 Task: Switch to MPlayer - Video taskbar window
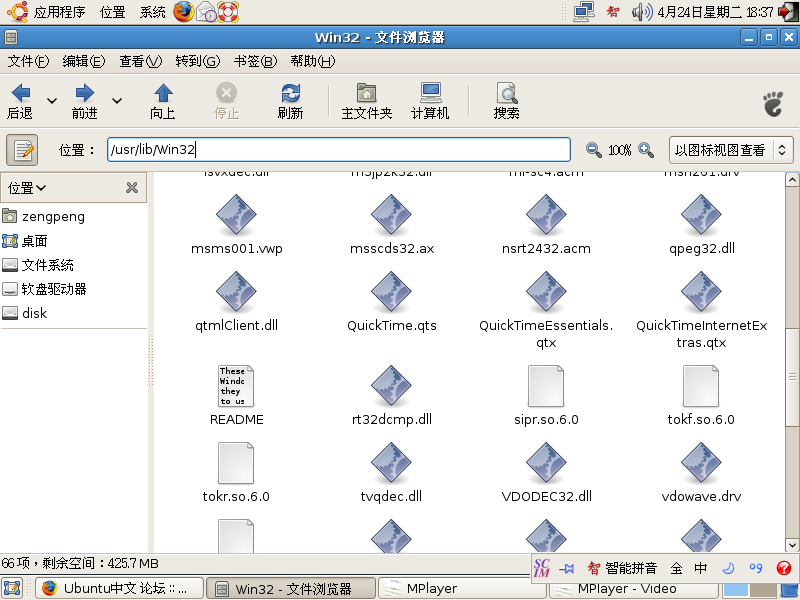pyautogui.click(x=633, y=589)
